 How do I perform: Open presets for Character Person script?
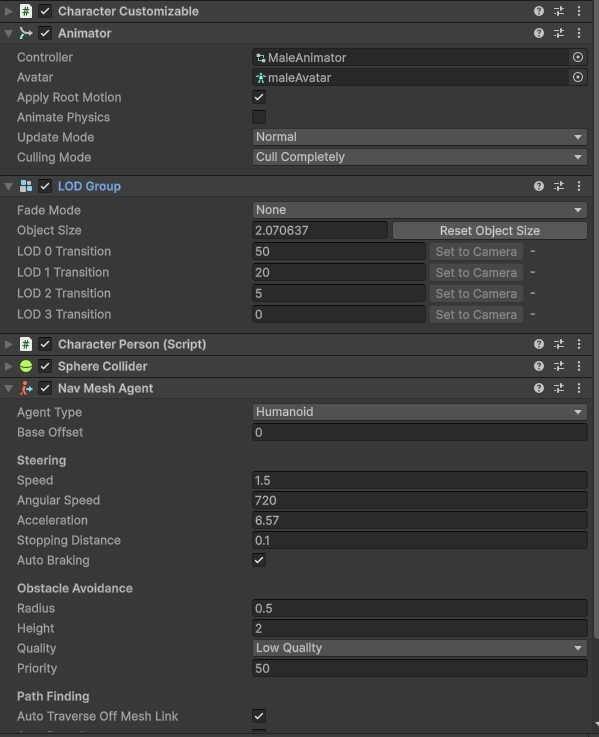click(559, 344)
